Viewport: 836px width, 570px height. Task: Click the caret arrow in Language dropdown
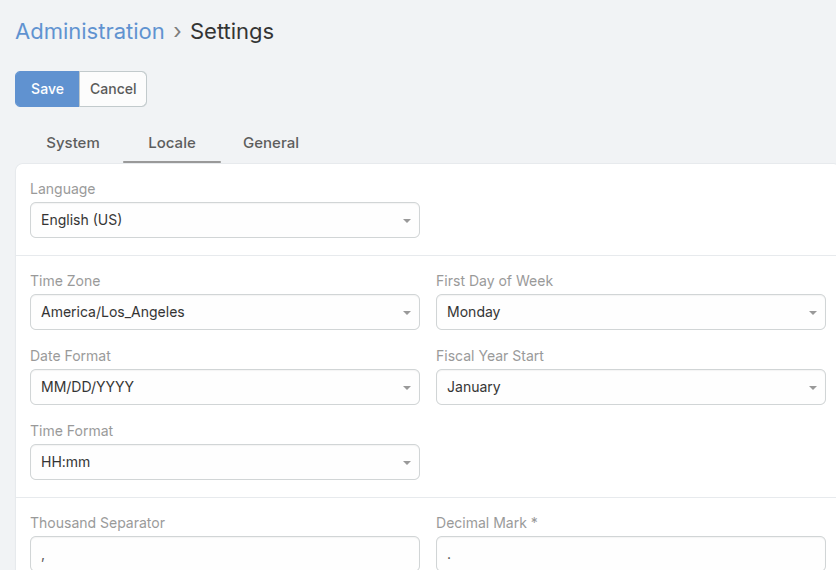pos(407,221)
